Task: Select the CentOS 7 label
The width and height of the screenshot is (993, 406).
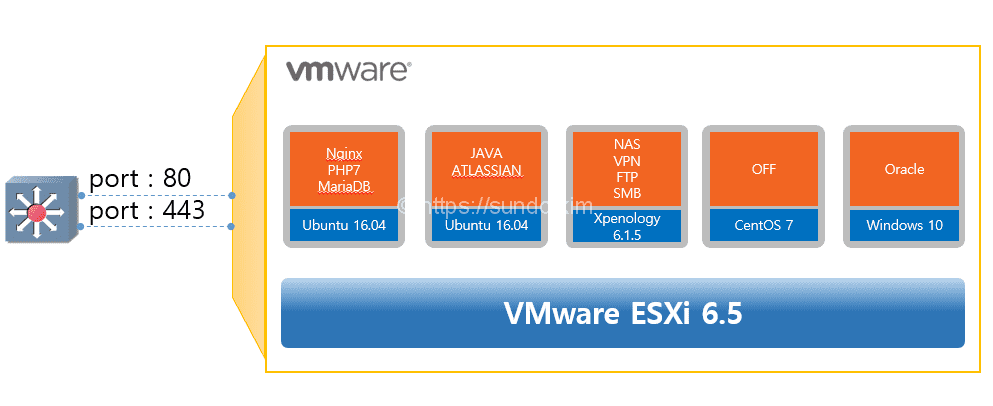Action: (764, 225)
